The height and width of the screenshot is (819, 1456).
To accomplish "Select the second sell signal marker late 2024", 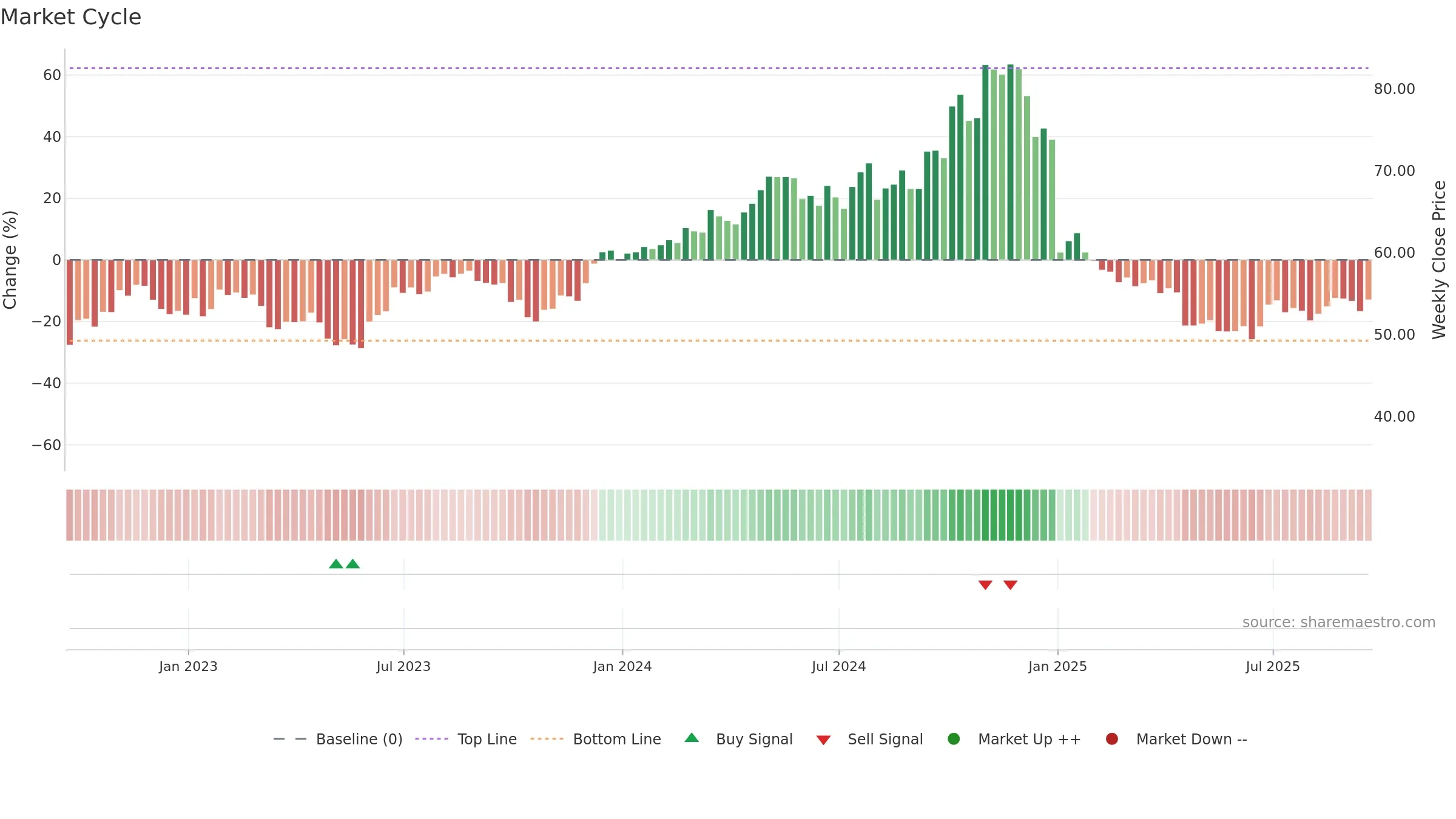I will point(1010,585).
